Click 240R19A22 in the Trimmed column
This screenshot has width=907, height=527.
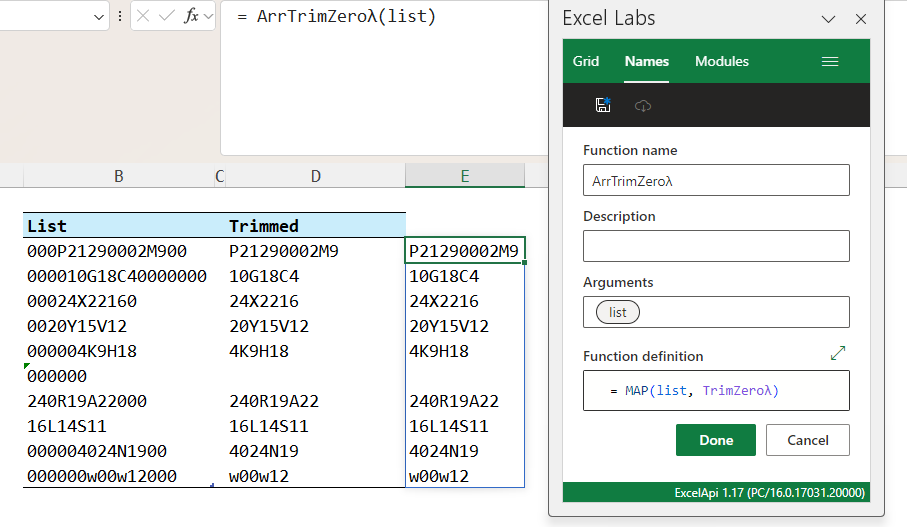[x=274, y=401]
